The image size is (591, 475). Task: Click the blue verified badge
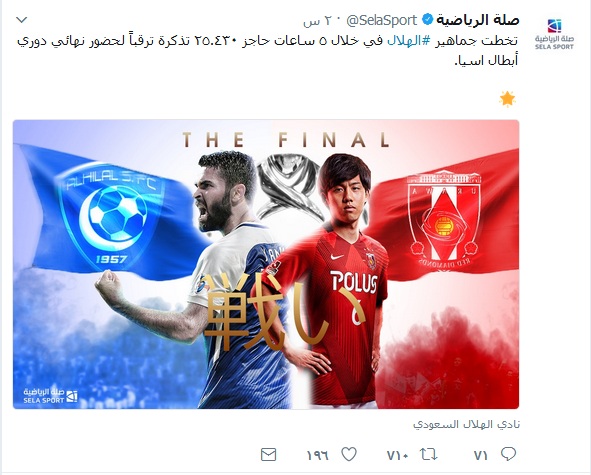click(x=427, y=20)
